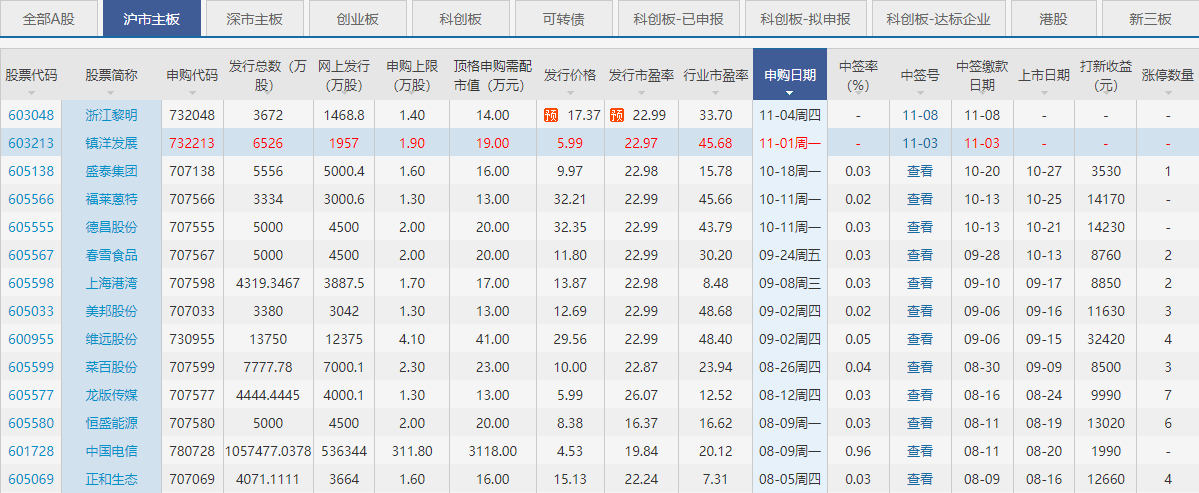Open the 盛泰集团 stock name link
The image size is (1199, 493).
pos(112,171)
